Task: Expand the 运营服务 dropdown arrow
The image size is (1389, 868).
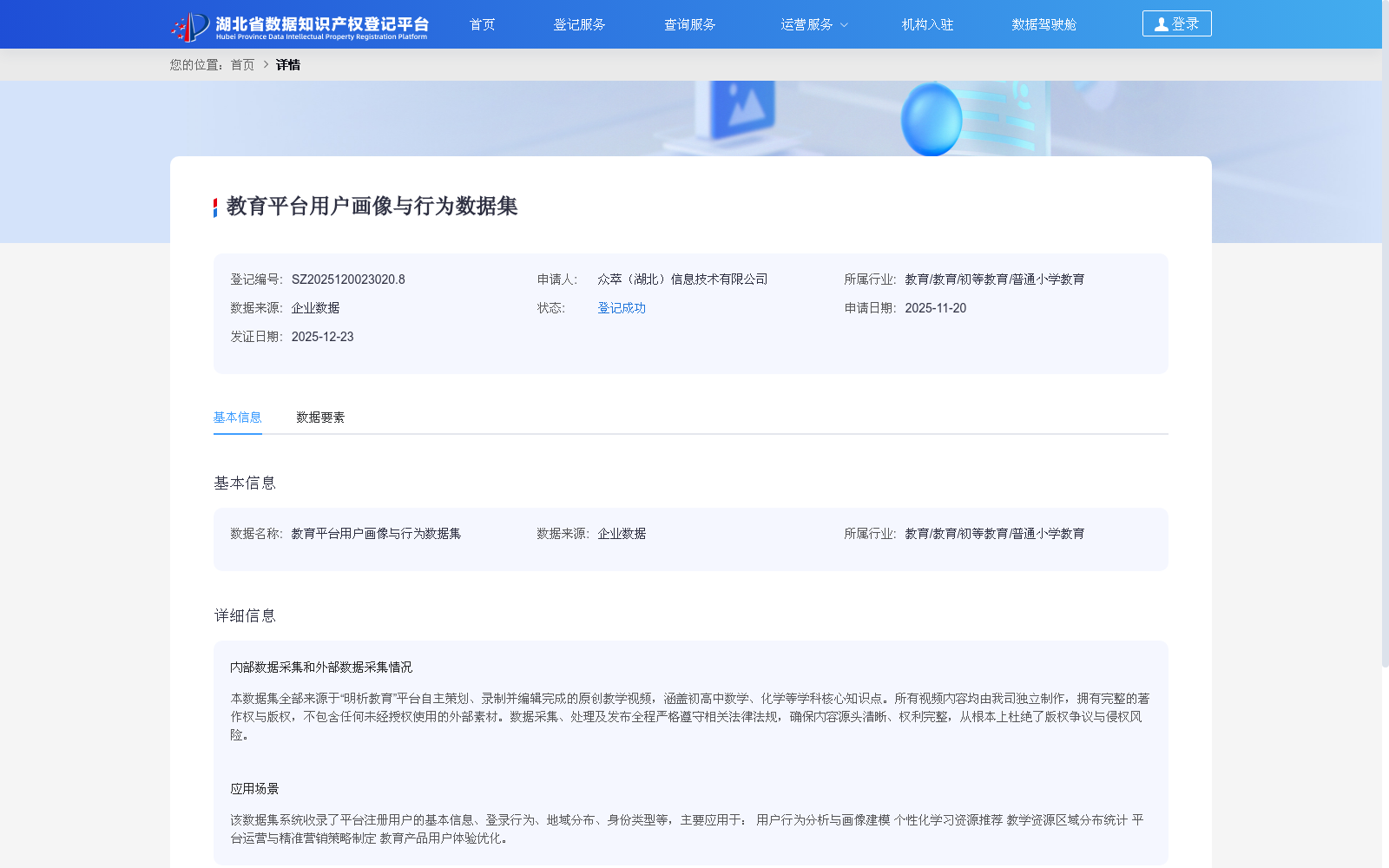Action: [x=844, y=25]
